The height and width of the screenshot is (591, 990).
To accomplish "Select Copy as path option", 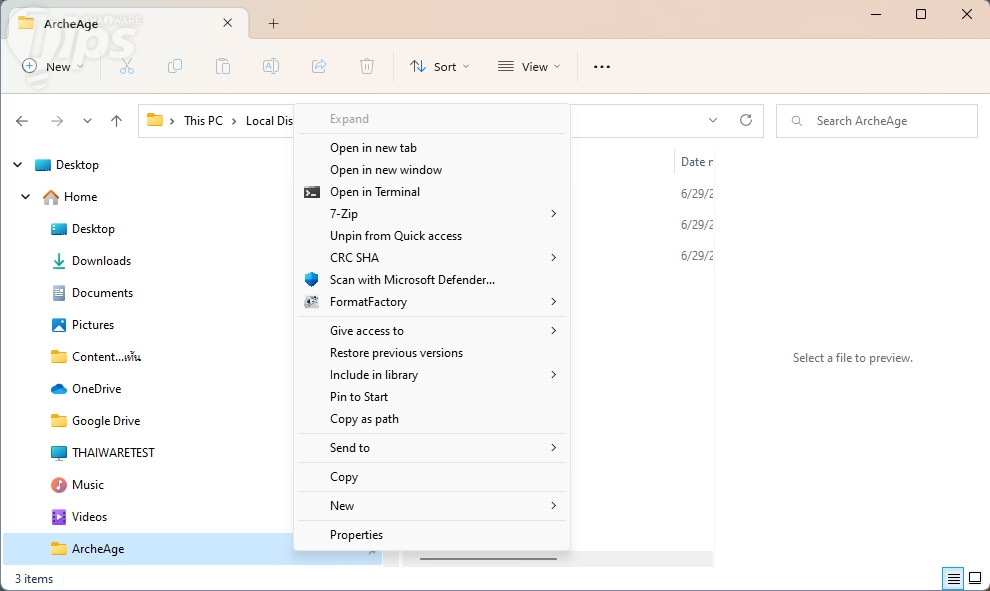I will (x=364, y=419).
